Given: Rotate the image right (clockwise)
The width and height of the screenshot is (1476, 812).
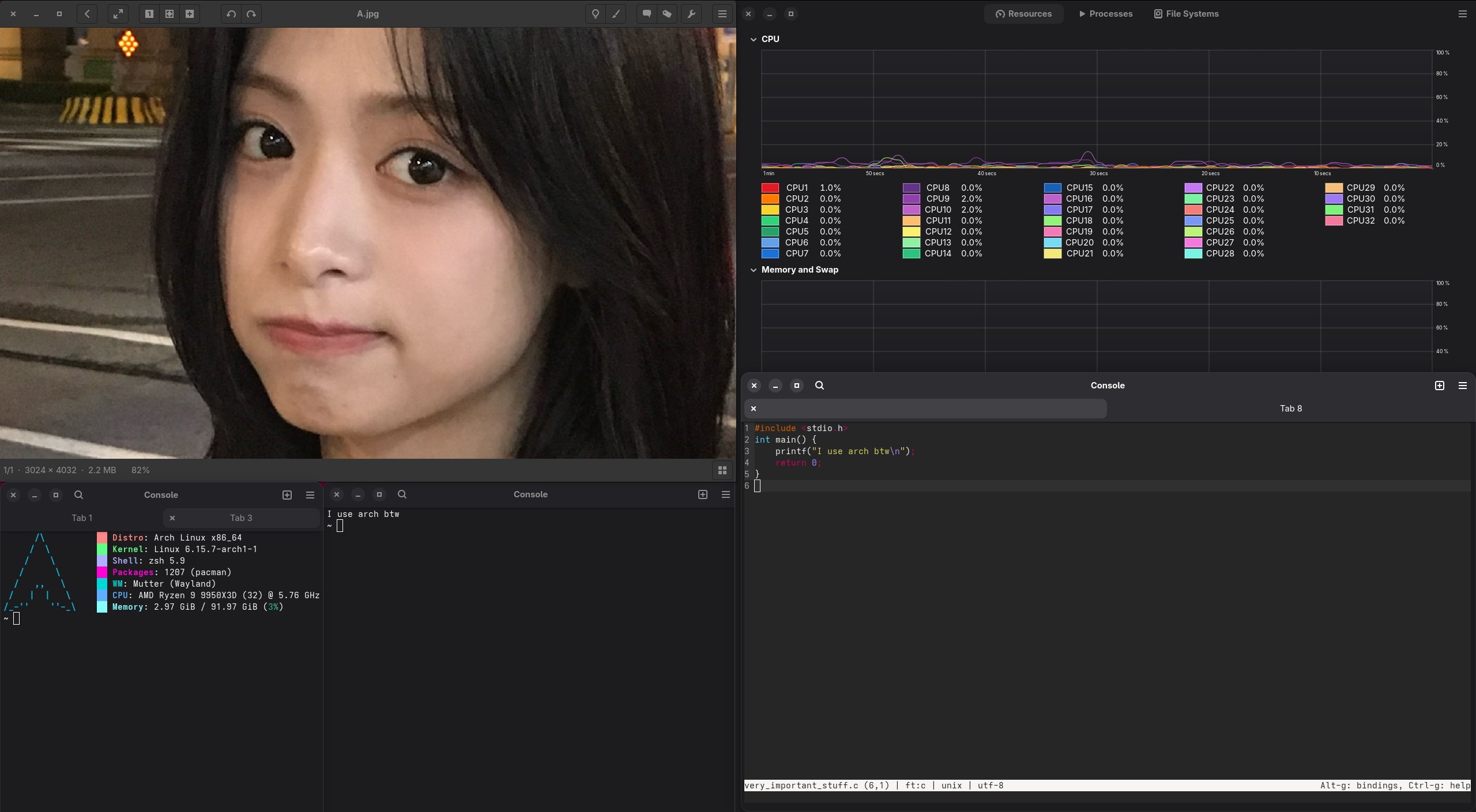Looking at the screenshot, I should click(x=251, y=14).
